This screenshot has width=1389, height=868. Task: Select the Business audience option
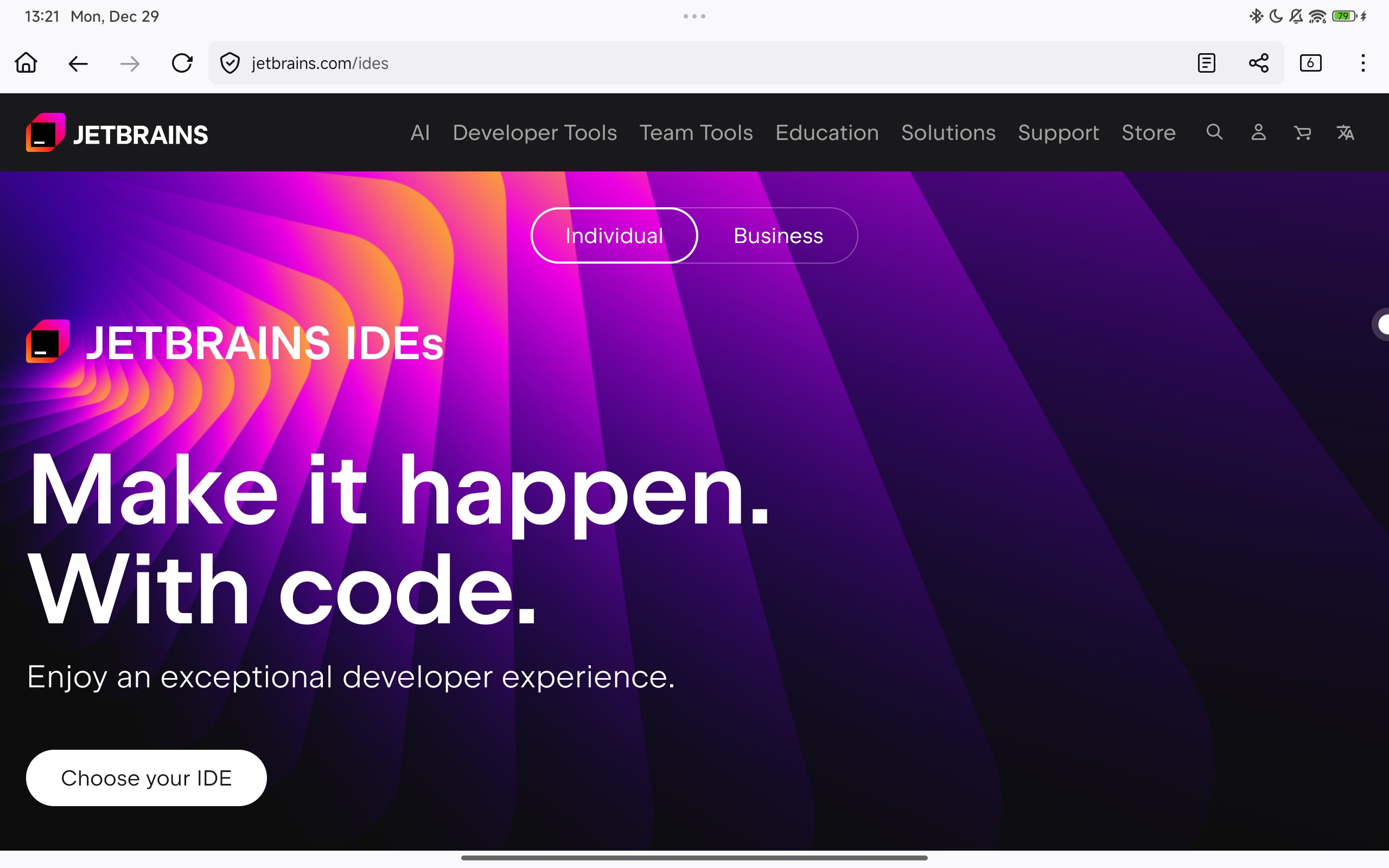(x=777, y=235)
